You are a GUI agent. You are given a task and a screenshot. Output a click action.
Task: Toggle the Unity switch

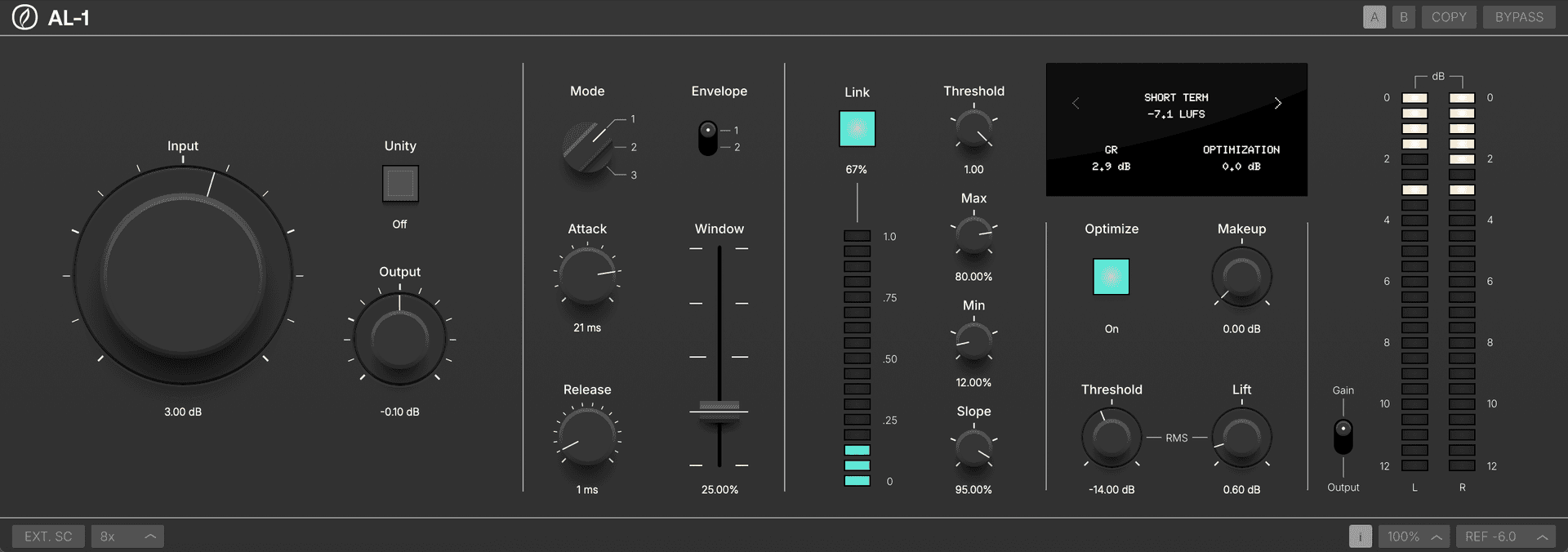[400, 184]
